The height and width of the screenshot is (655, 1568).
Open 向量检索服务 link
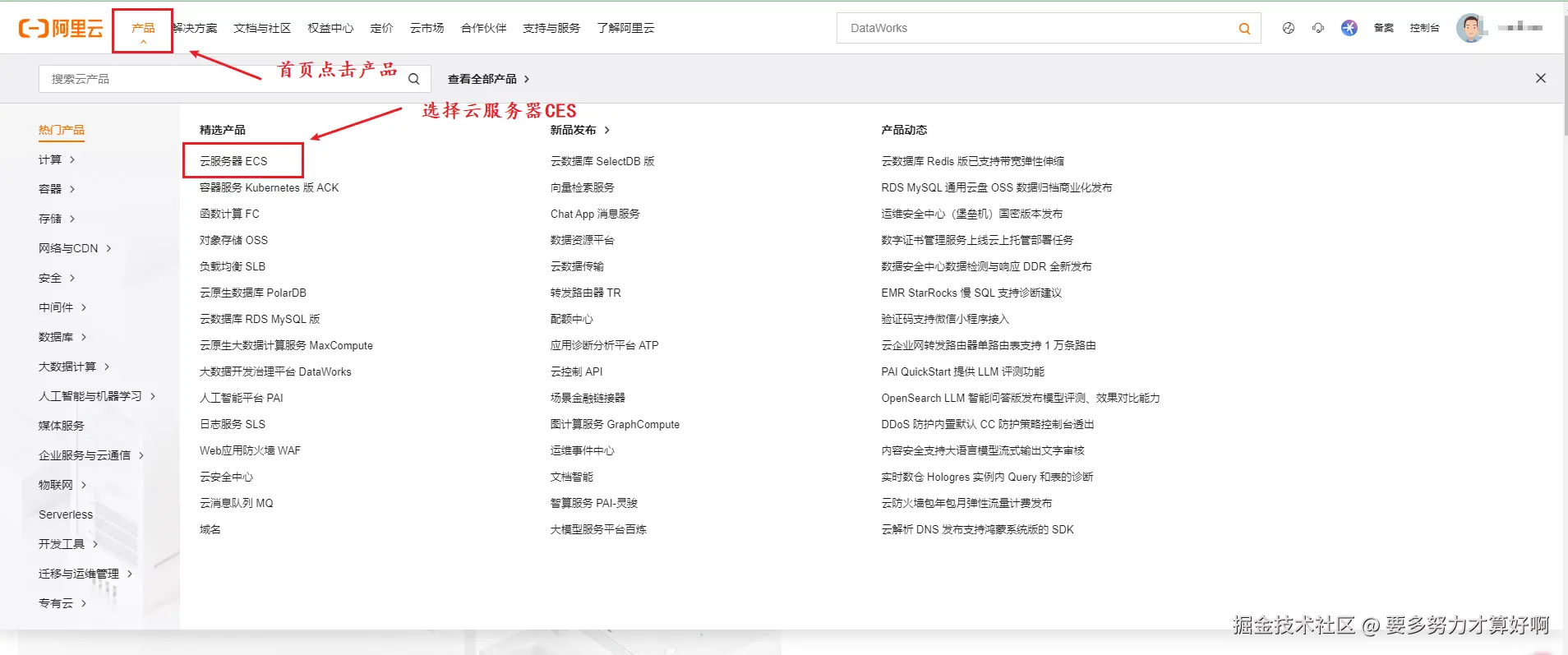coord(582,187)
